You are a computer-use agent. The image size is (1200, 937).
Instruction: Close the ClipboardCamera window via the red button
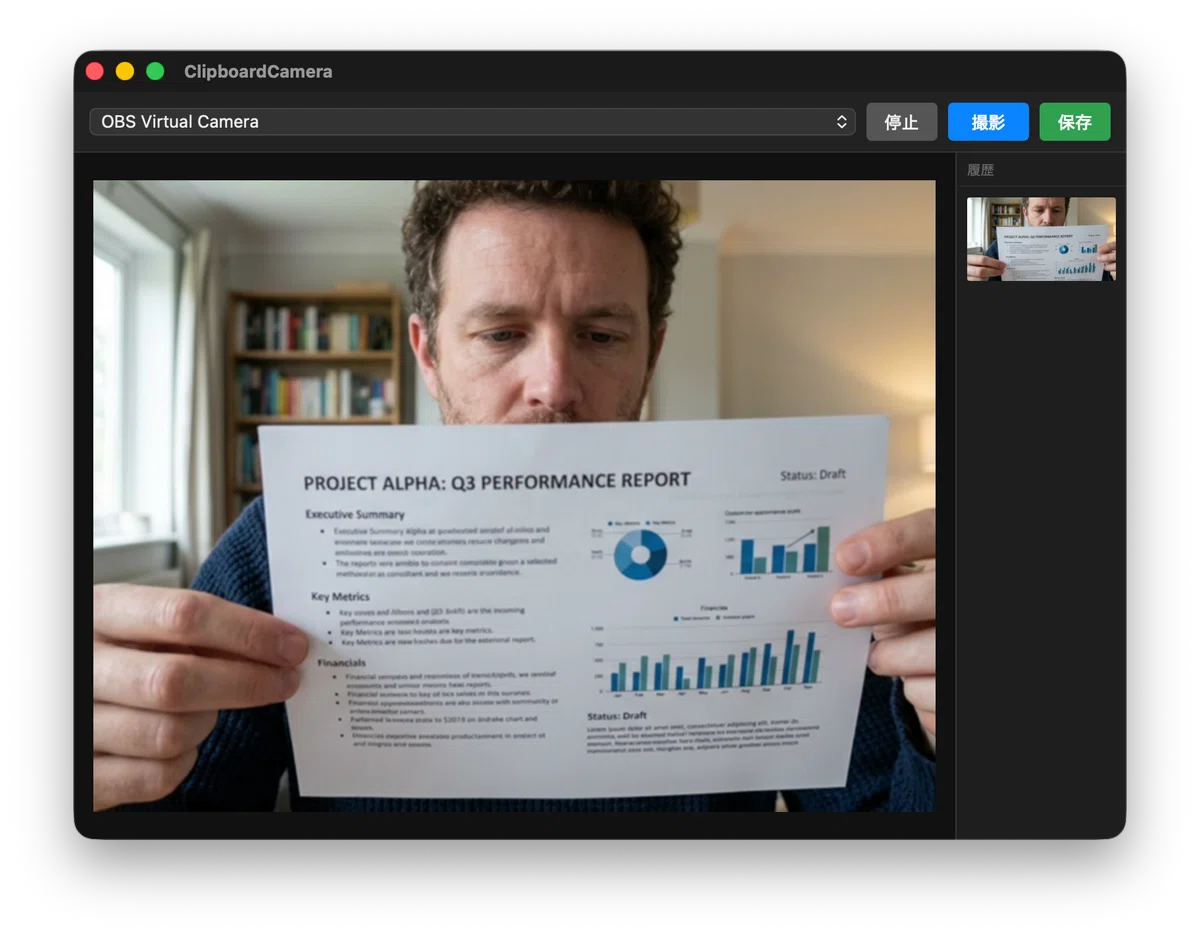click(x=95, y=72)
